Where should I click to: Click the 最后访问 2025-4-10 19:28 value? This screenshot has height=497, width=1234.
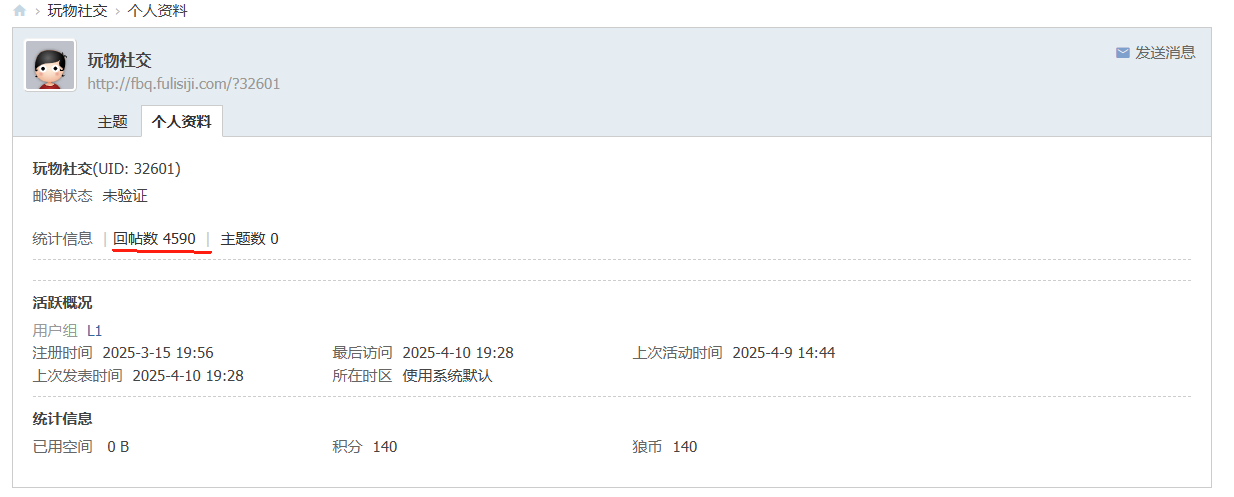(x=458, y=353)
